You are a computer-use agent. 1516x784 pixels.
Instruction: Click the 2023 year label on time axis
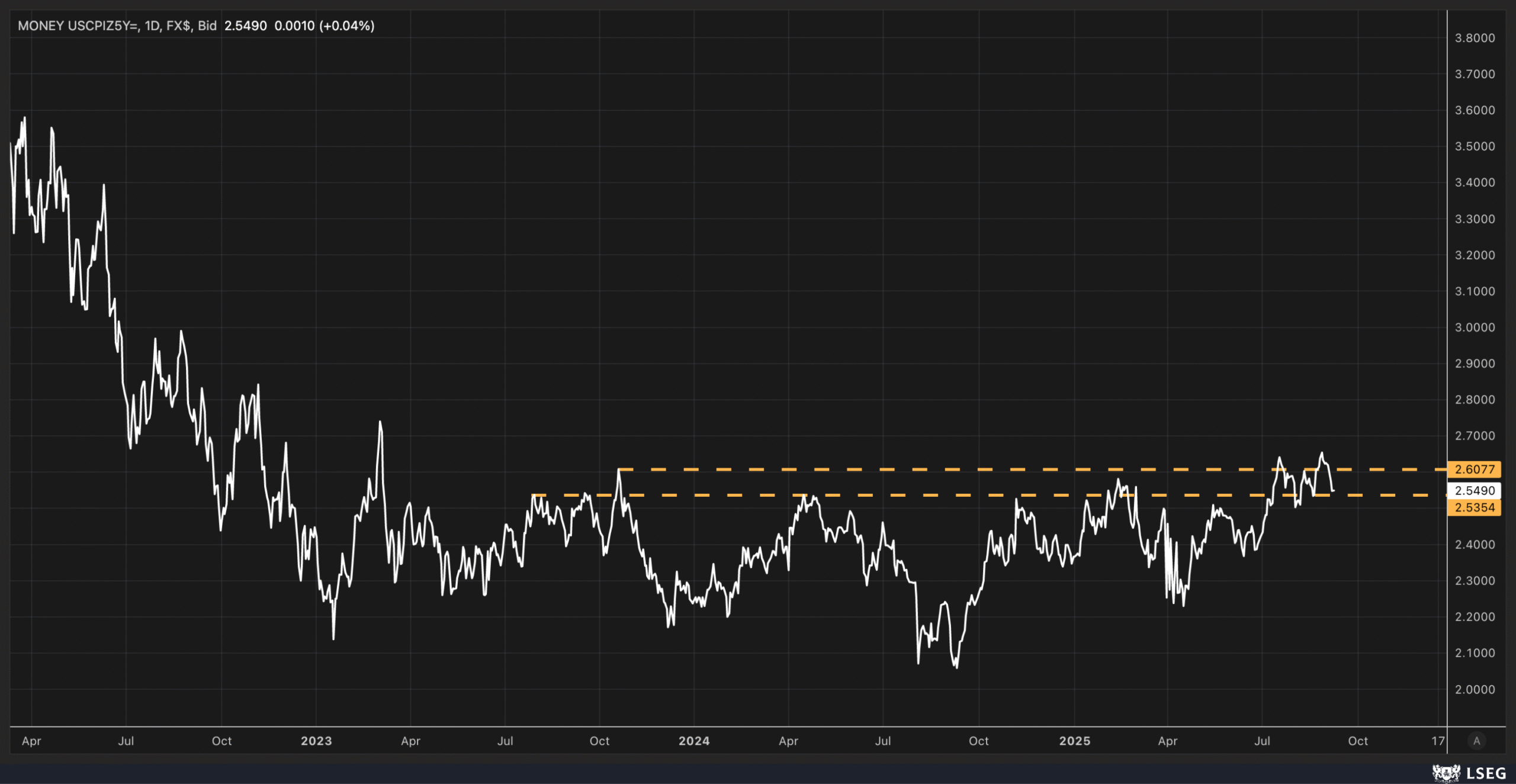tap(316, 741)
